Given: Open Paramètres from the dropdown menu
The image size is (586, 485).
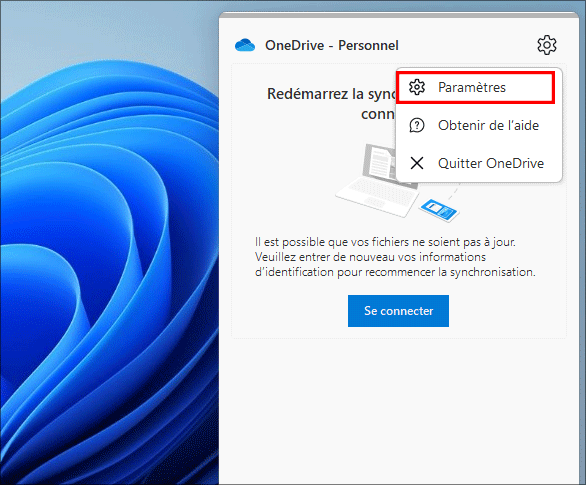Looking at the screenshot, I should [475, 87].
